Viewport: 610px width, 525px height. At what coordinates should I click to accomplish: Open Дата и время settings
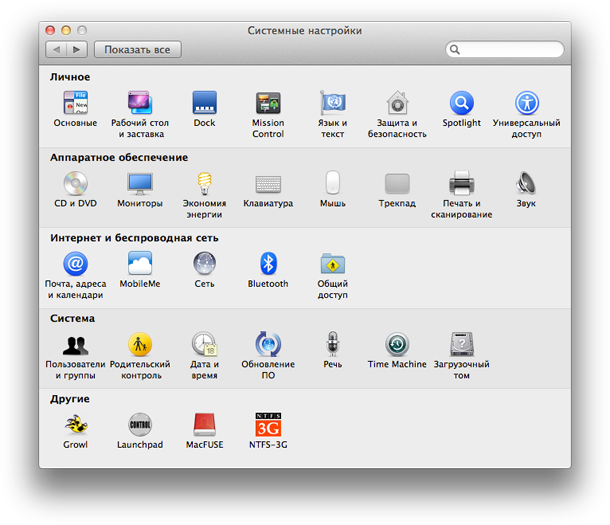coord(204,345)
